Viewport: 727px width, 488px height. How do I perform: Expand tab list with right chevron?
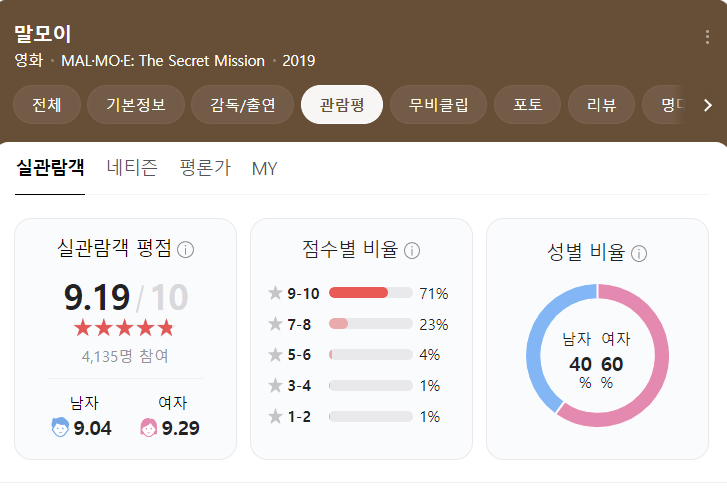(708, 105)
